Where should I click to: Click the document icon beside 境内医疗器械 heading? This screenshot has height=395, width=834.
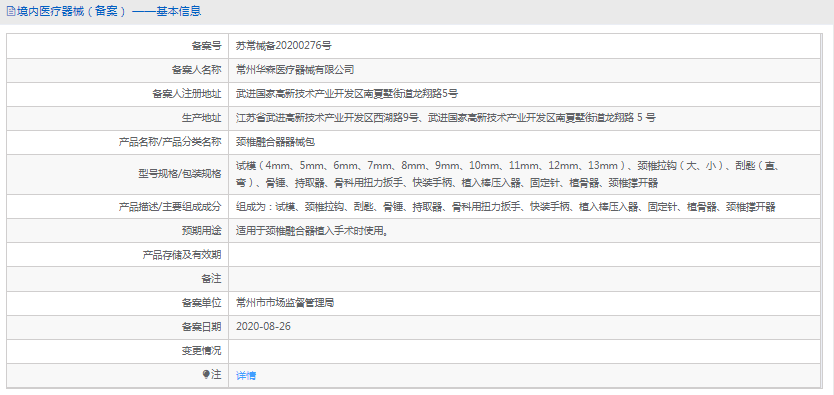[x=10, y=11]
